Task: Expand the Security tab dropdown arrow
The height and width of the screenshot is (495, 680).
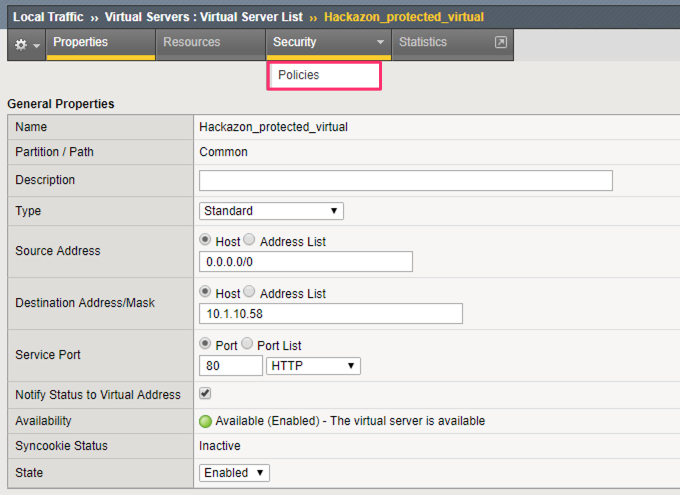Action: point(380,42)
